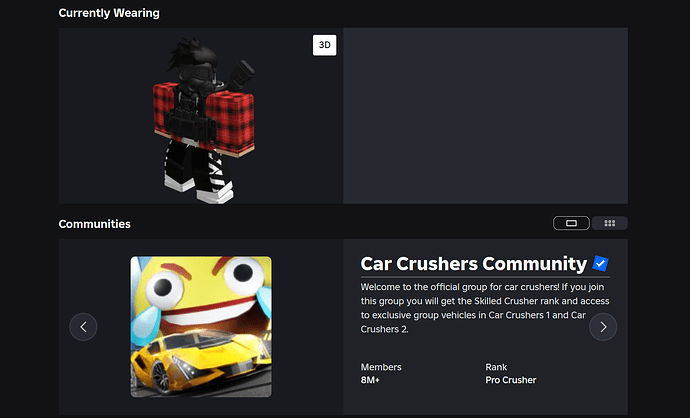Click the blue verified badge icon
This screenshot has width=690, height=418.
(600, 264)
